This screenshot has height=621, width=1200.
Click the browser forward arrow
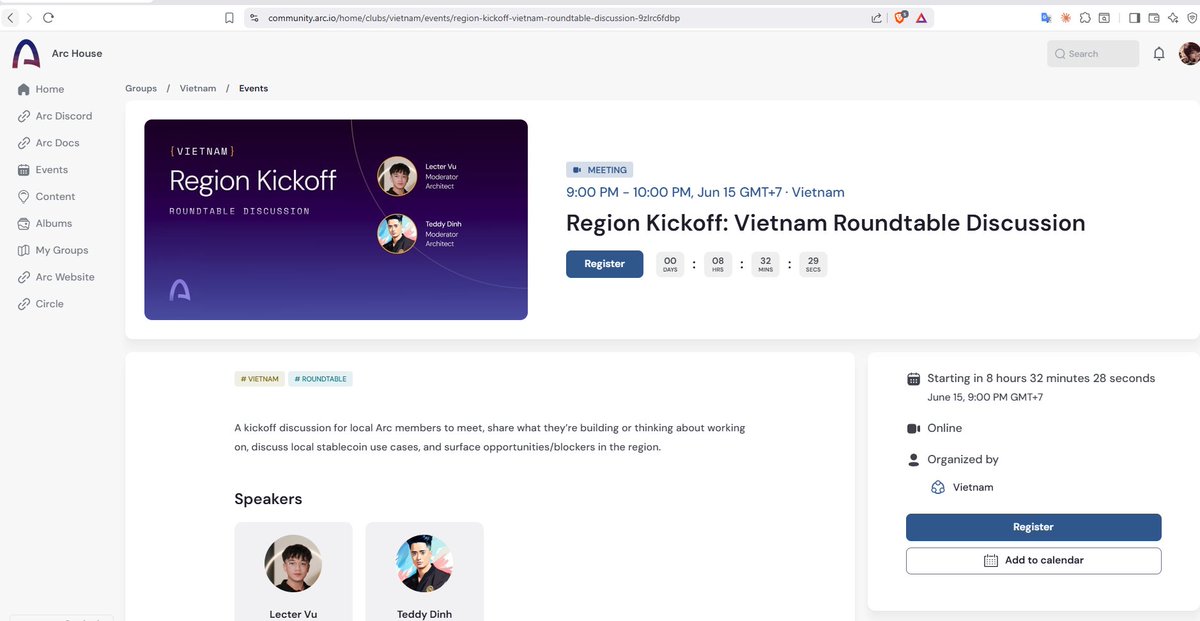(x=29, y=18)
